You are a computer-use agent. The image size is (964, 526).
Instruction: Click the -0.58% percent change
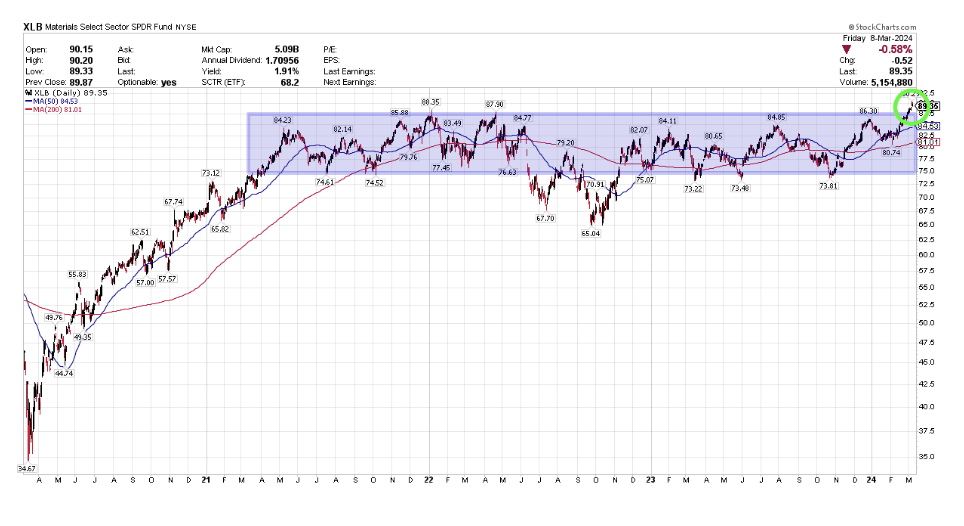(x=895, y=49)
